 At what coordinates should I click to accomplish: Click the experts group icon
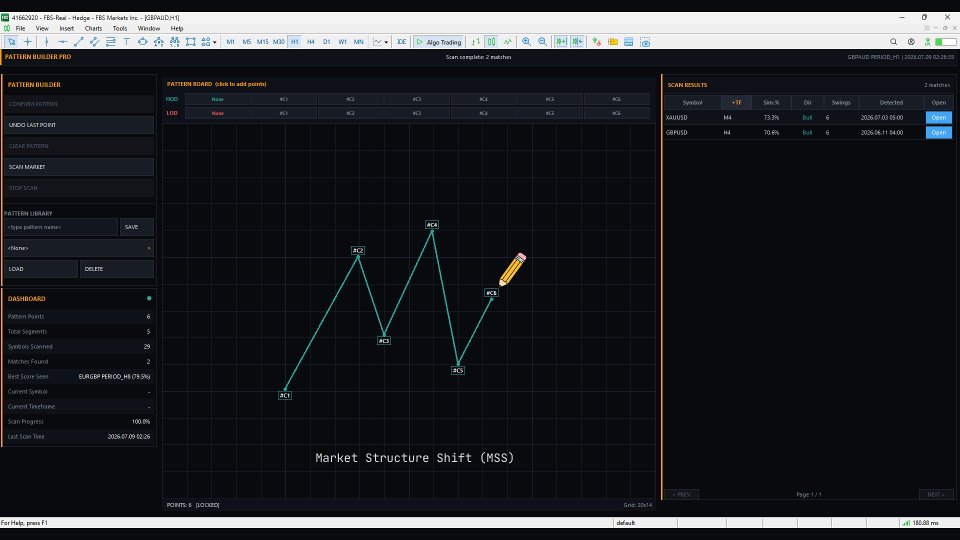(174, 42)
